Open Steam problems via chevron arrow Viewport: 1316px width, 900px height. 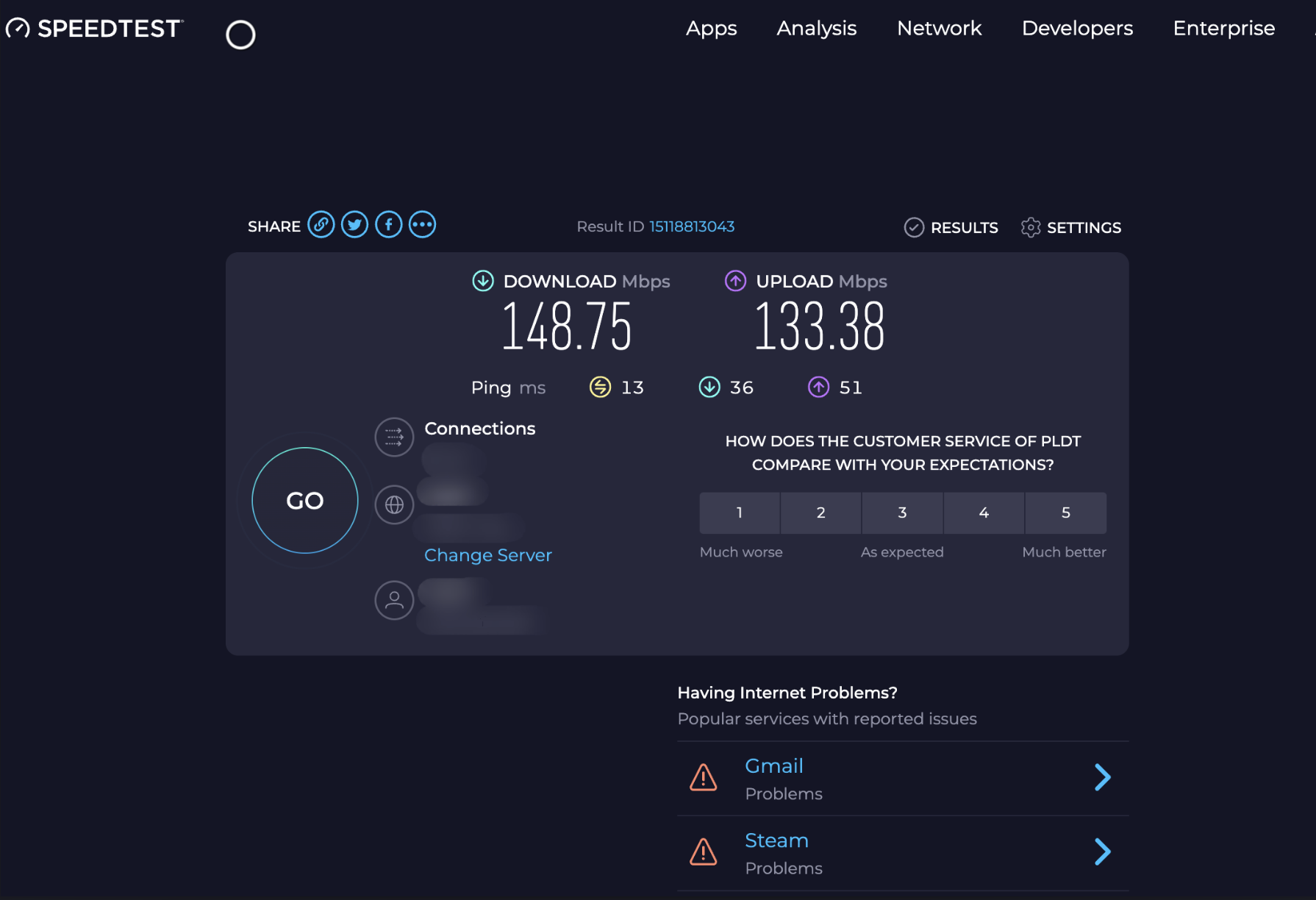[x=1102, y=851]
